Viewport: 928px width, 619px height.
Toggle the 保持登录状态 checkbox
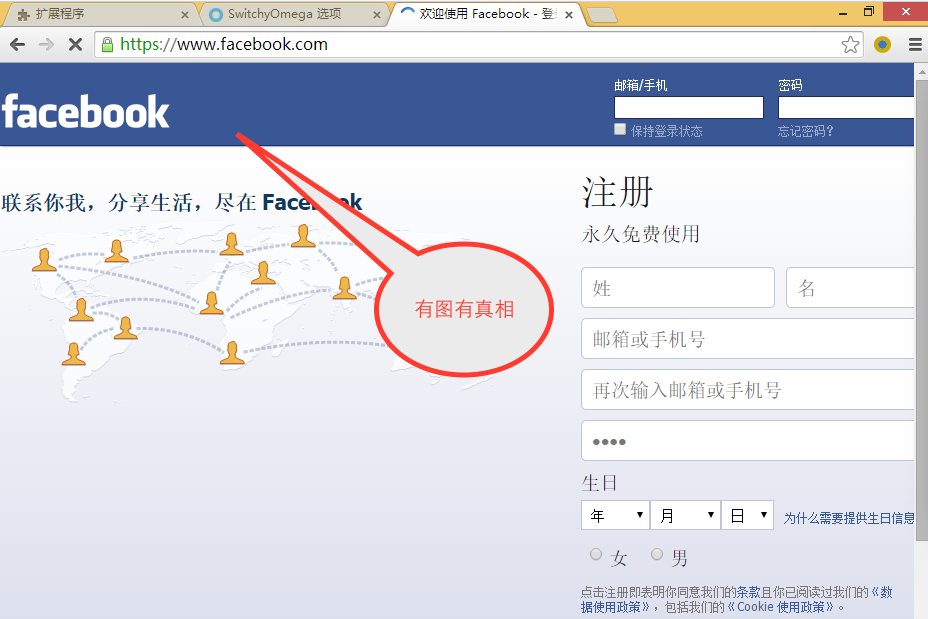click(x=620, y=129)
